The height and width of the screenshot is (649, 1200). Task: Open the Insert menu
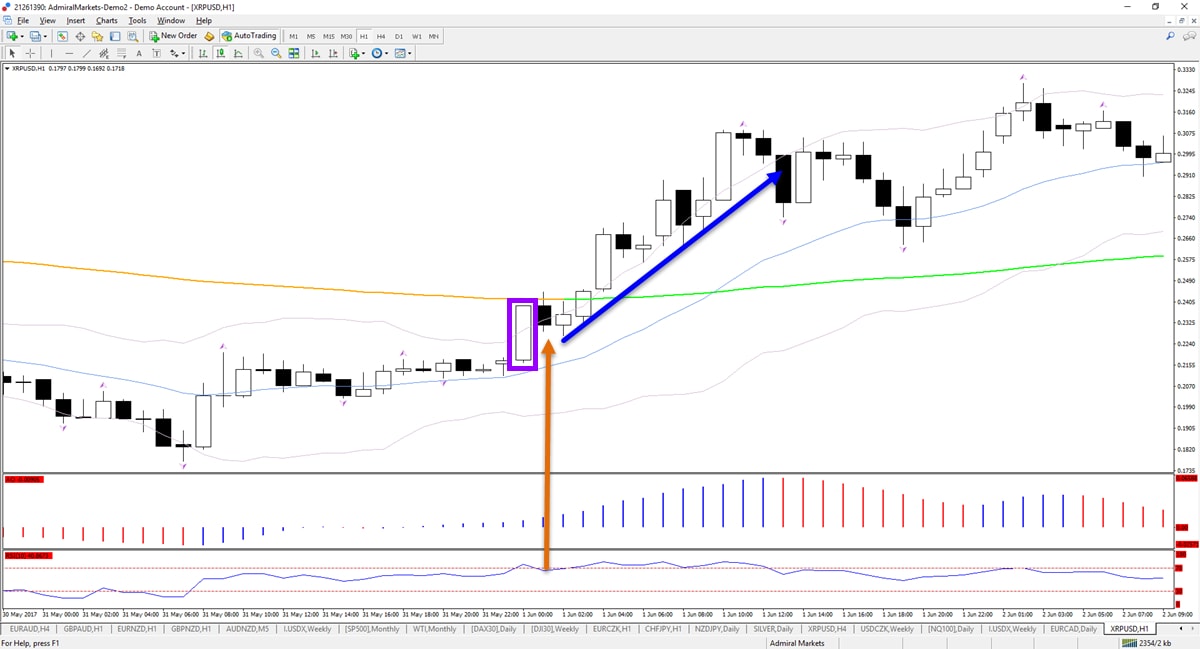pos(76,20)
